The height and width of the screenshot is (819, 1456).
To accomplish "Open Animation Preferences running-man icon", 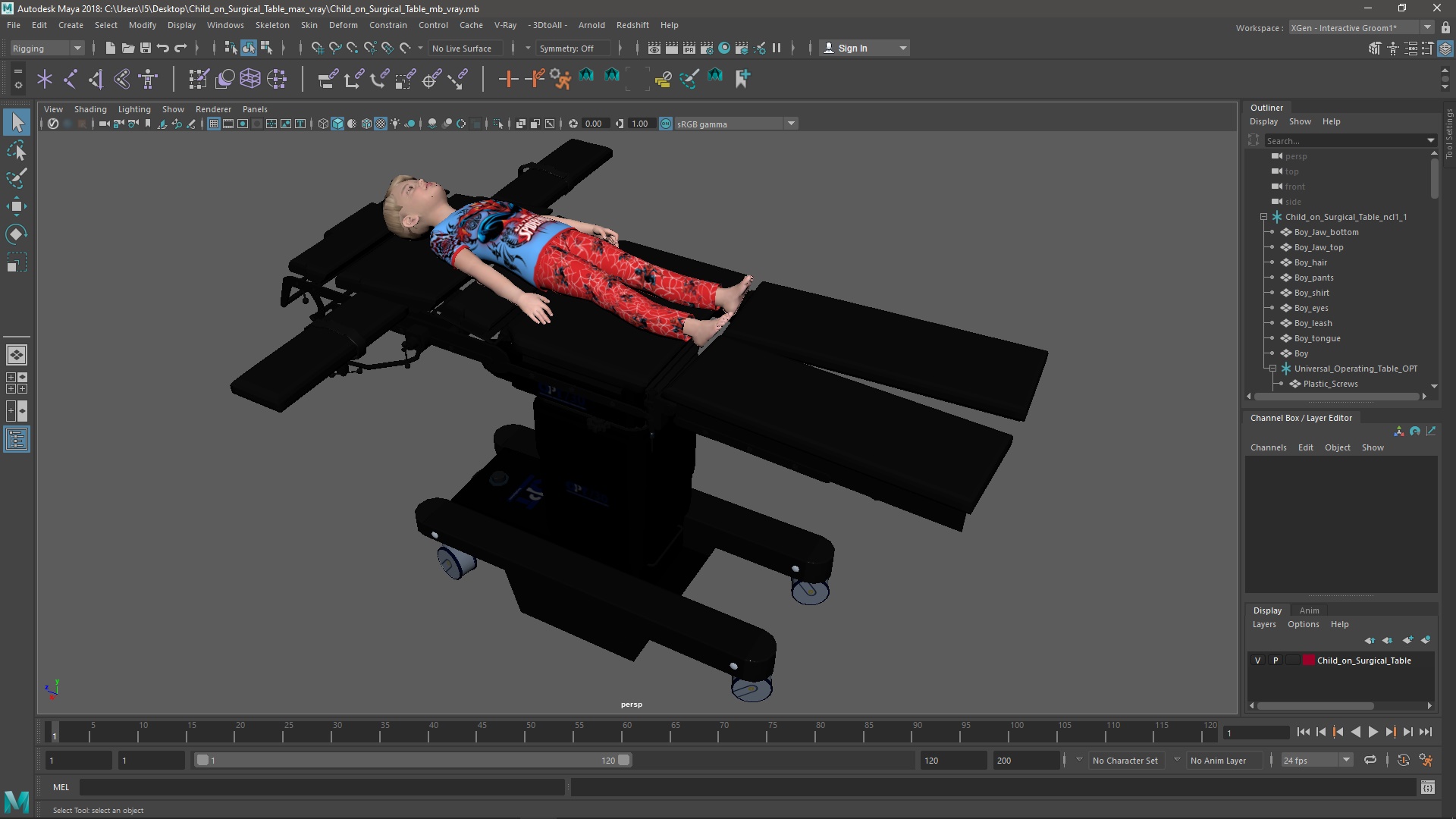I will [x=1426, y=760].
